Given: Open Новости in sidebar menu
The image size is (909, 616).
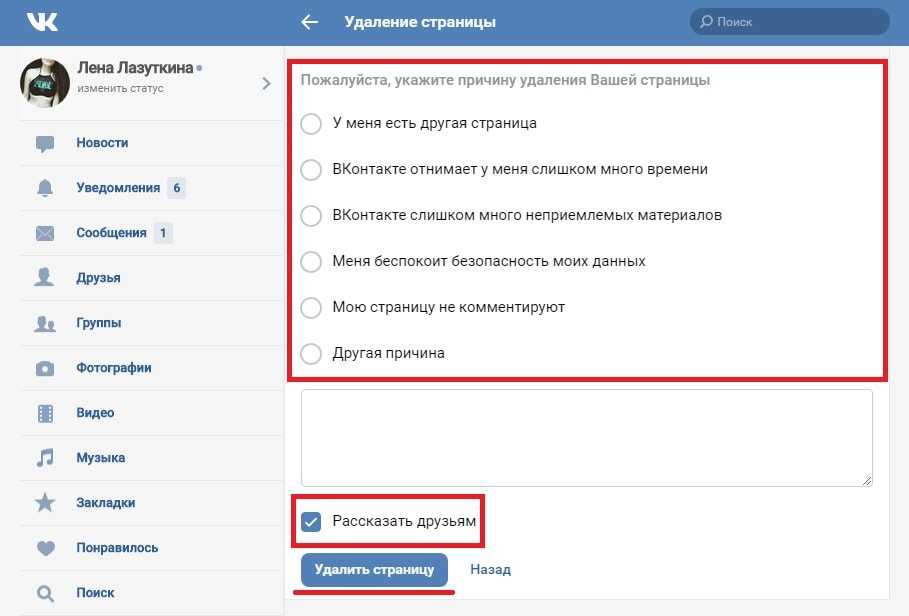Looking at the screenshot, I should [x=151, y=143].
